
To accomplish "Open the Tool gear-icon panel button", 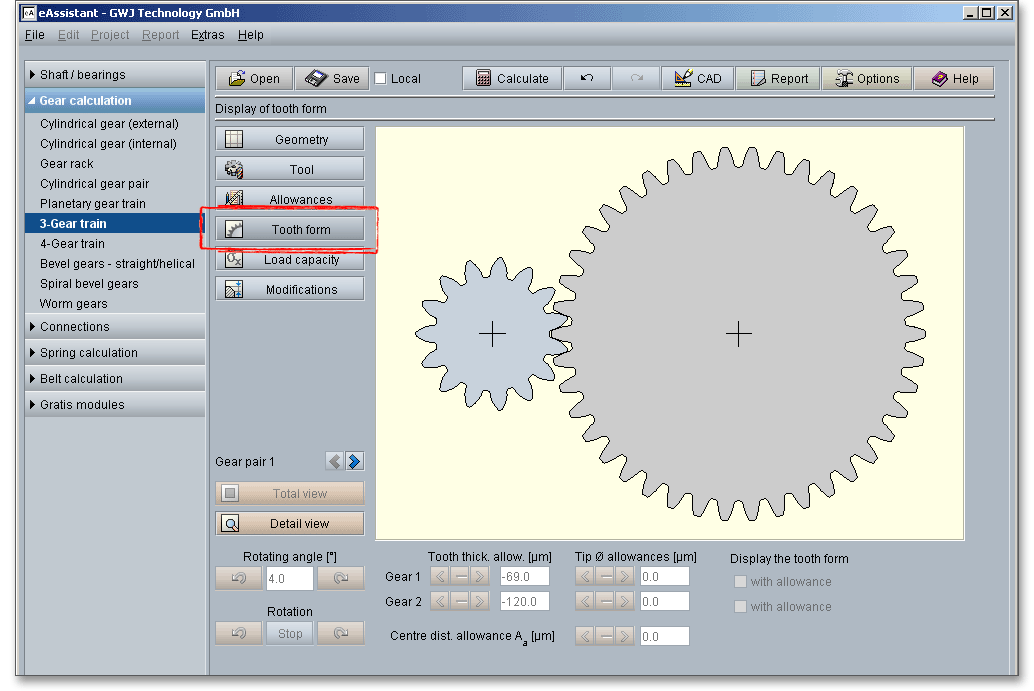I will pos(290,170).
